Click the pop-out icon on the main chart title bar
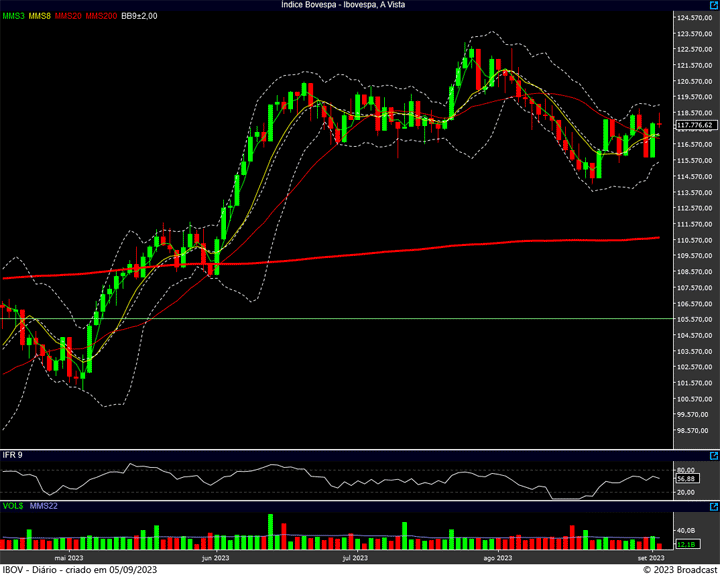Image resolution: width=720 pixels, height=575 pixels. click(713, 6)
